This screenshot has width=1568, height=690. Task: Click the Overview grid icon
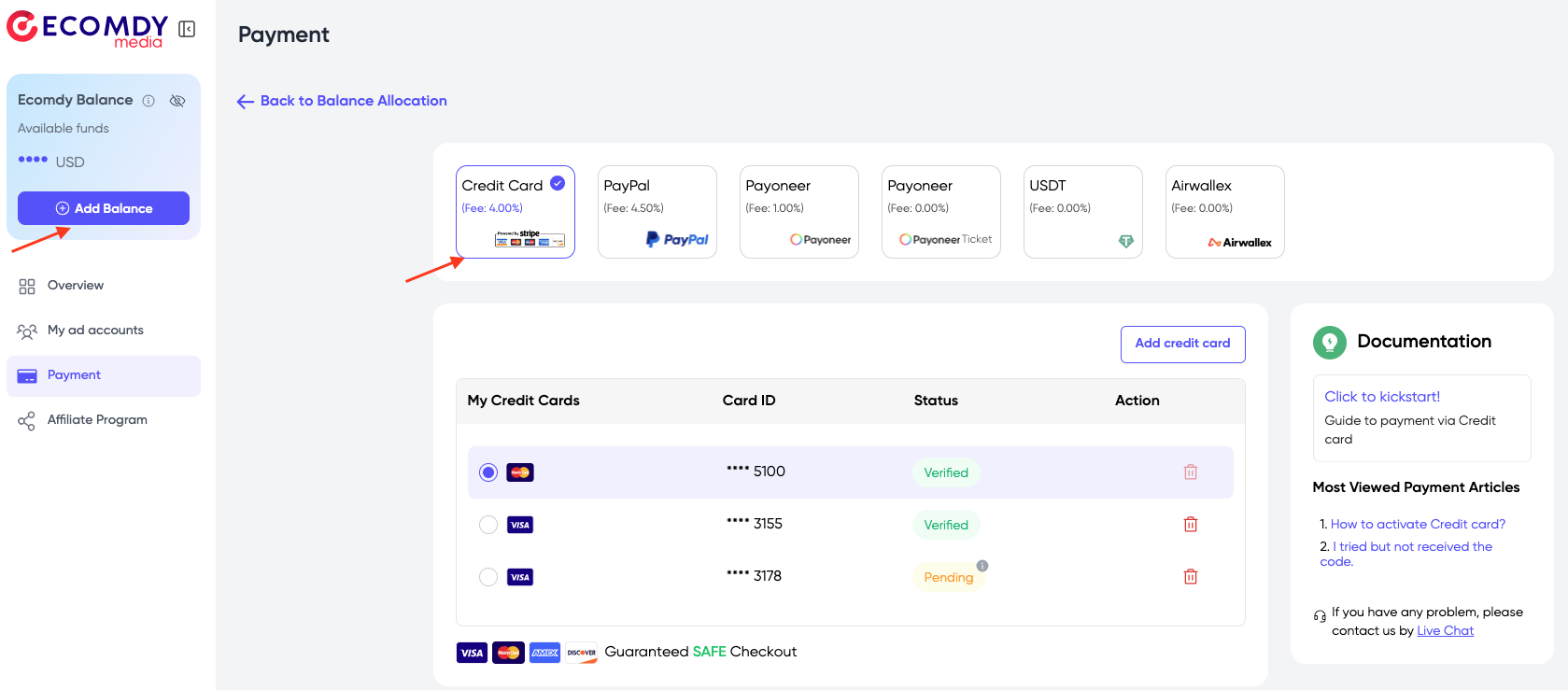27,287
